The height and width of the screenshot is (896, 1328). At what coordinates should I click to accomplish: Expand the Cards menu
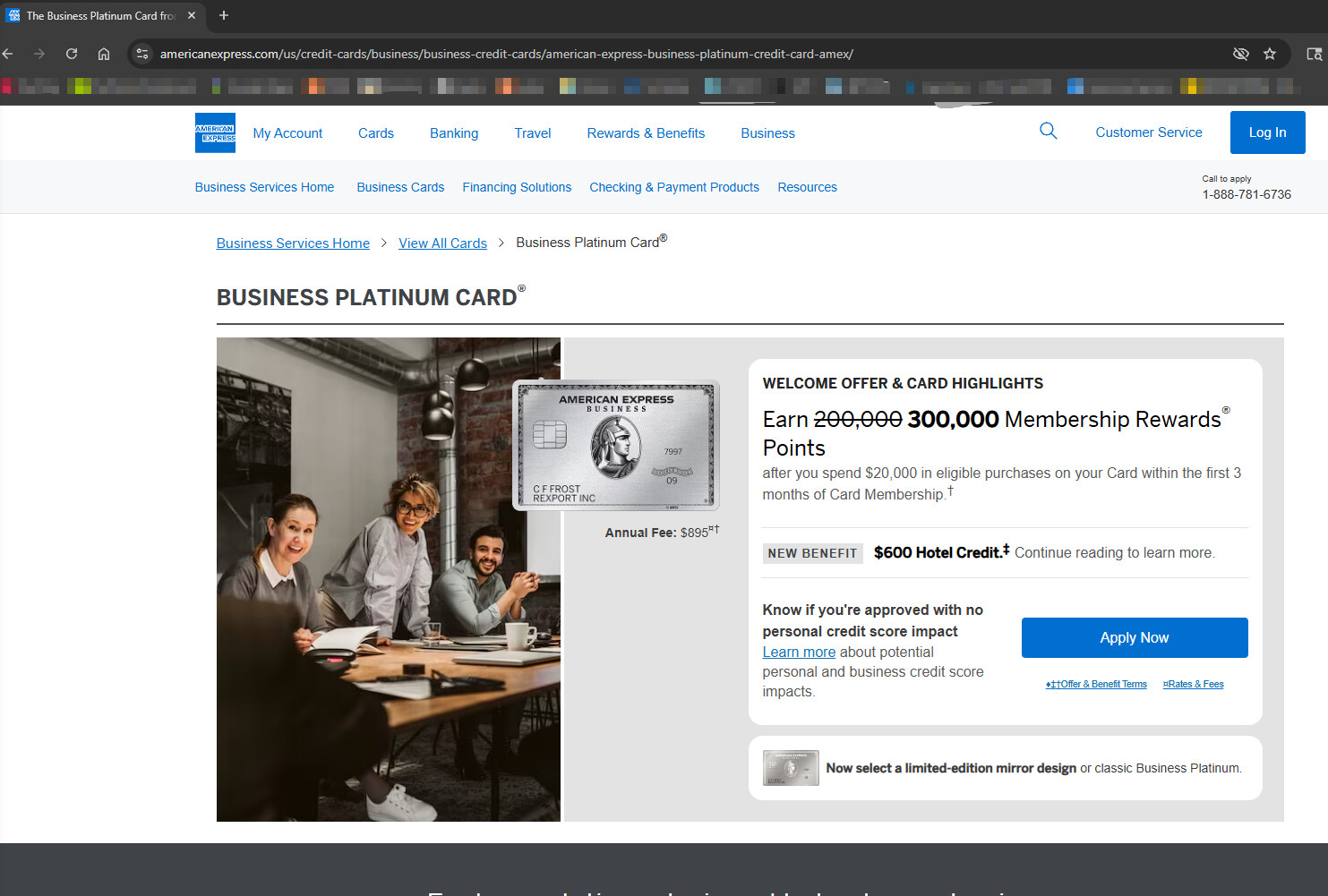[x=375, y=133]
